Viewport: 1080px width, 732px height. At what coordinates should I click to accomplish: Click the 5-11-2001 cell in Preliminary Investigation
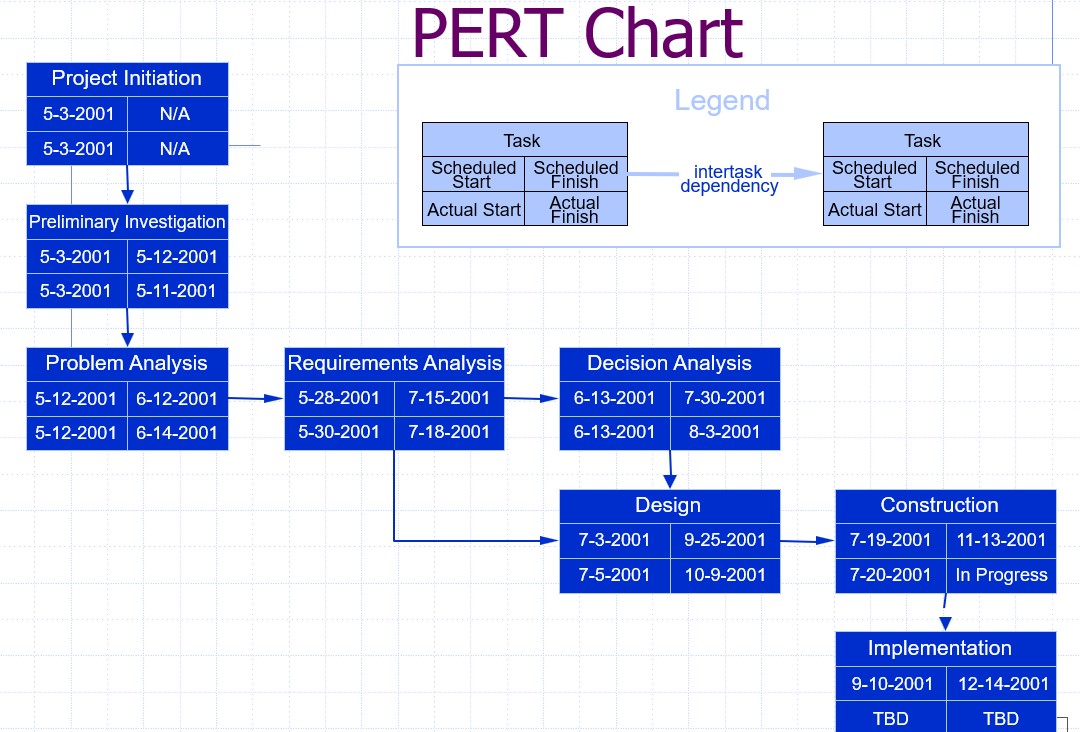[176, 291]
